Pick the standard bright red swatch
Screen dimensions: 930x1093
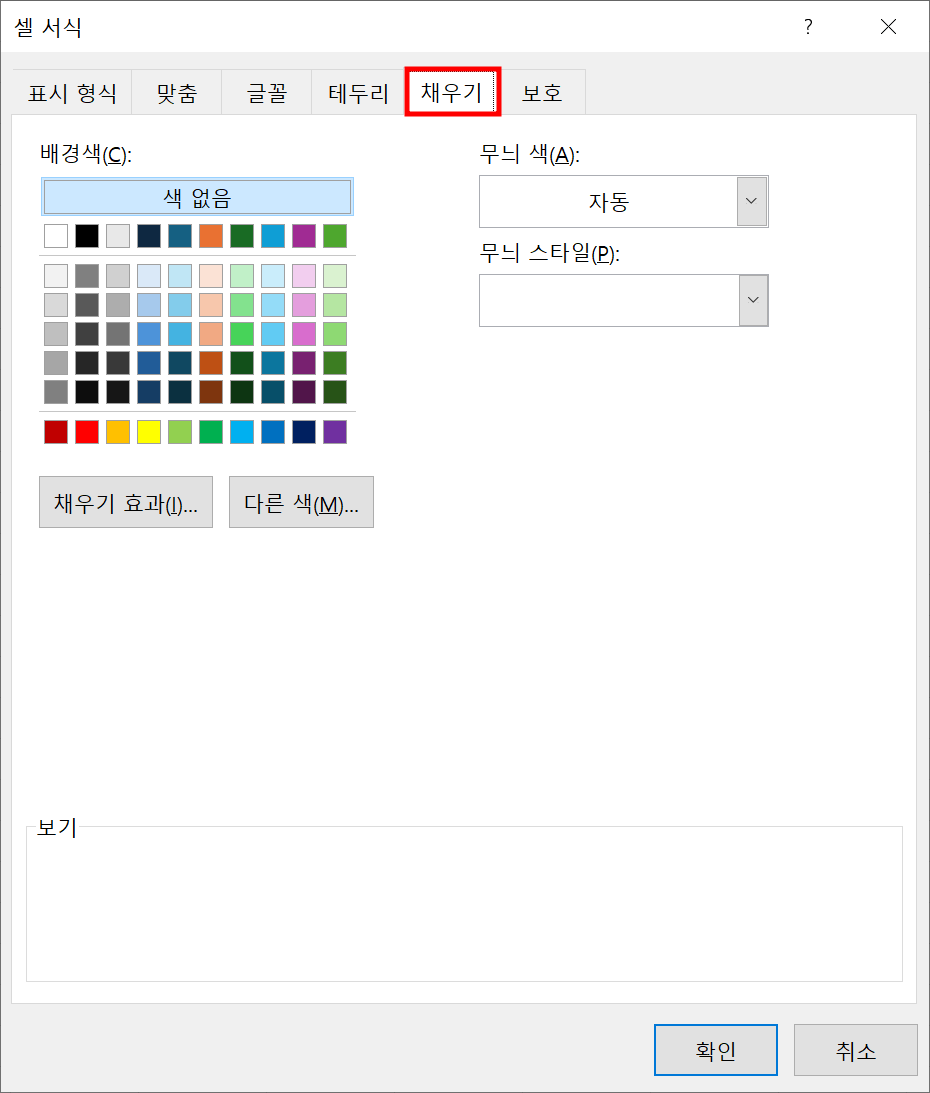tap(87, 432)
